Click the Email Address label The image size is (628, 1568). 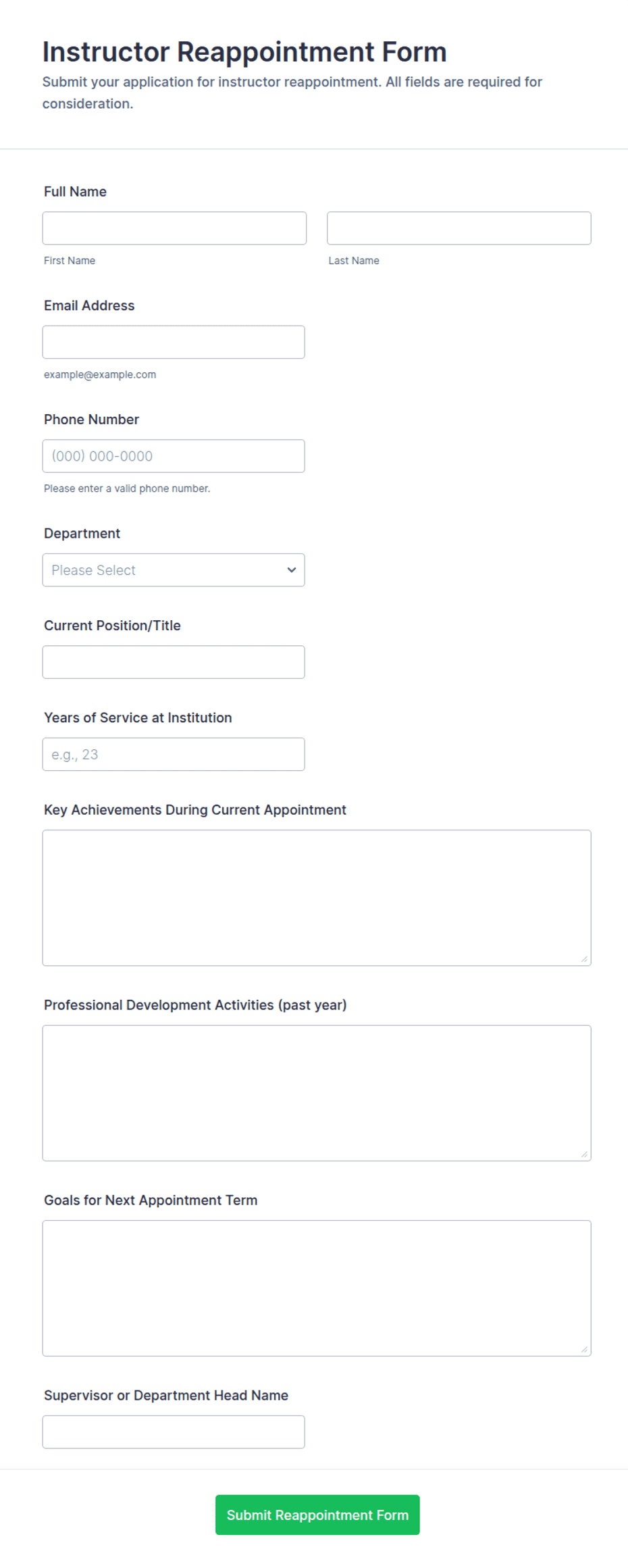[89, 305]
